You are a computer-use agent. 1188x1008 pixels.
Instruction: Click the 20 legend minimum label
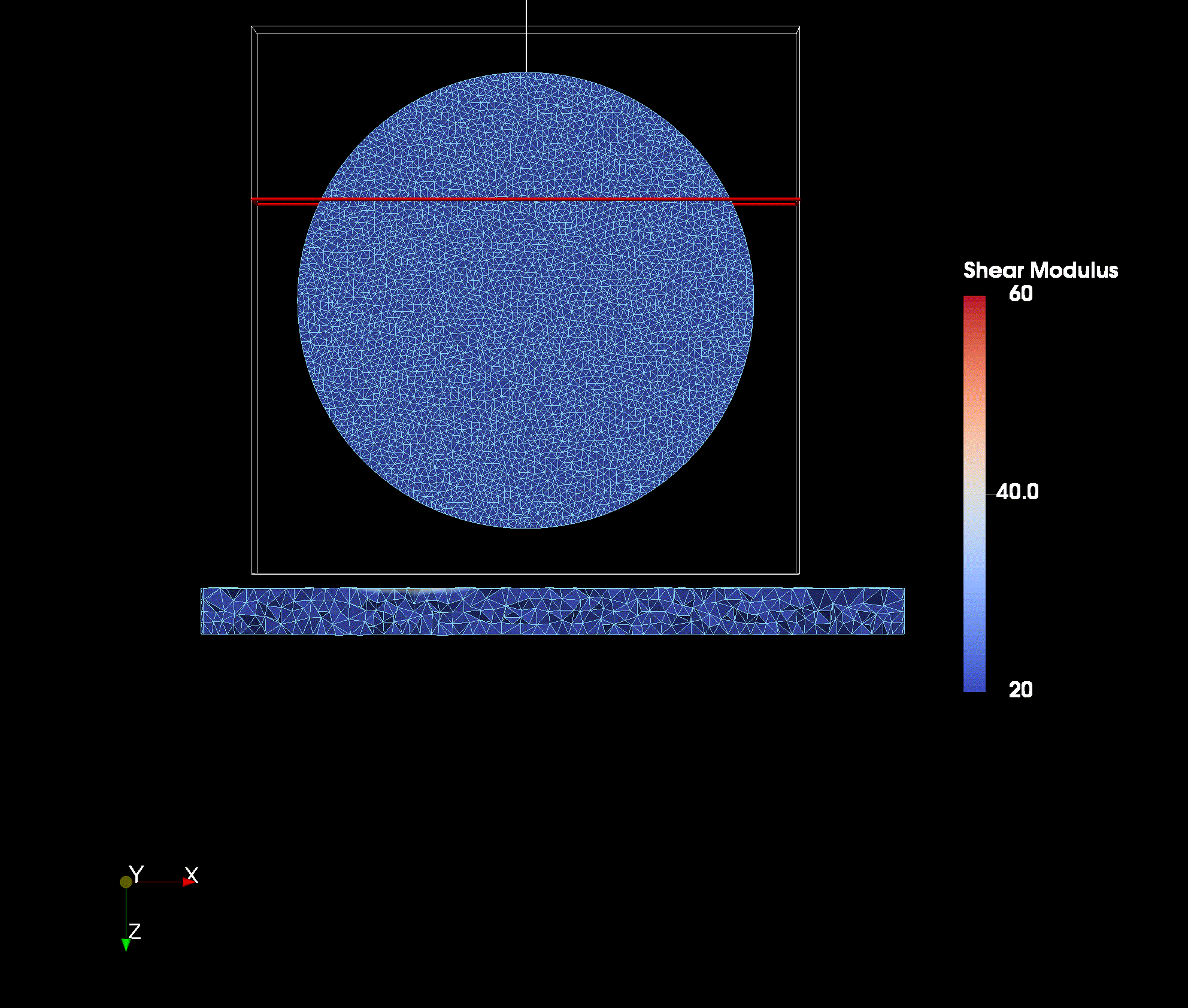pos(1021,690)
